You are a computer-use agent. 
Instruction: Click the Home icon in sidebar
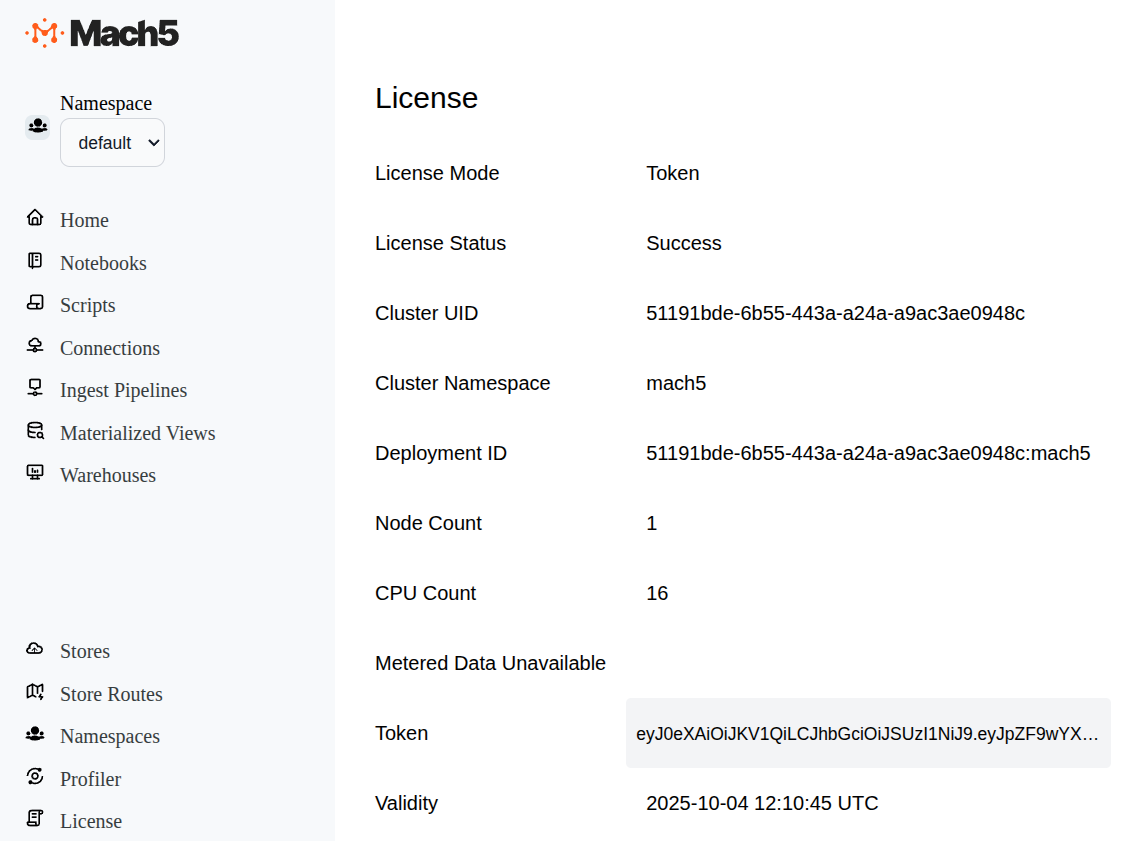click(x=35, y=218)
